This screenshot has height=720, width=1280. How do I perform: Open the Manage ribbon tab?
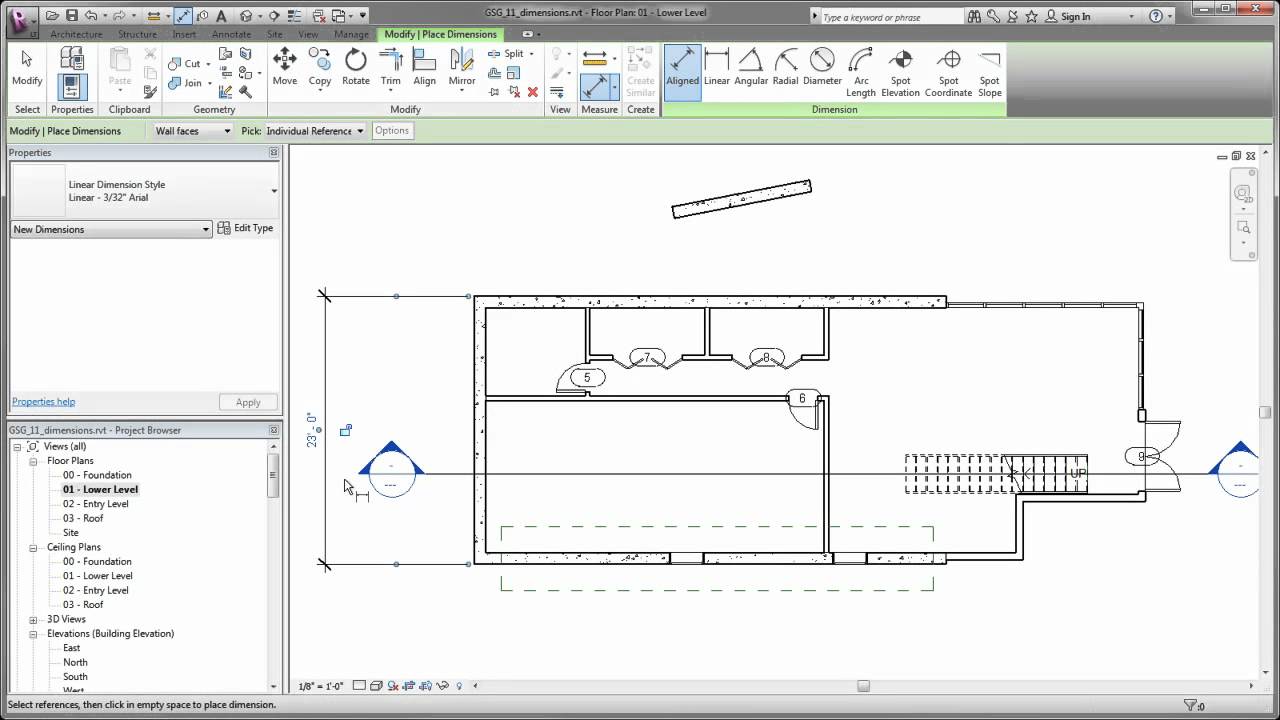pyautogui.click(x=351, y=34)
